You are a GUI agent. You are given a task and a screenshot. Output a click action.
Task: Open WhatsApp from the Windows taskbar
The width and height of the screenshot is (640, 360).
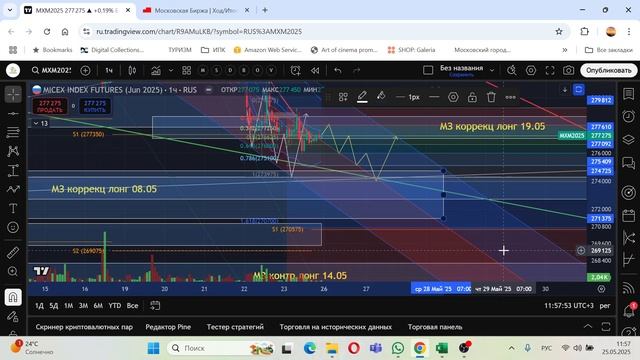coord(398,348)
